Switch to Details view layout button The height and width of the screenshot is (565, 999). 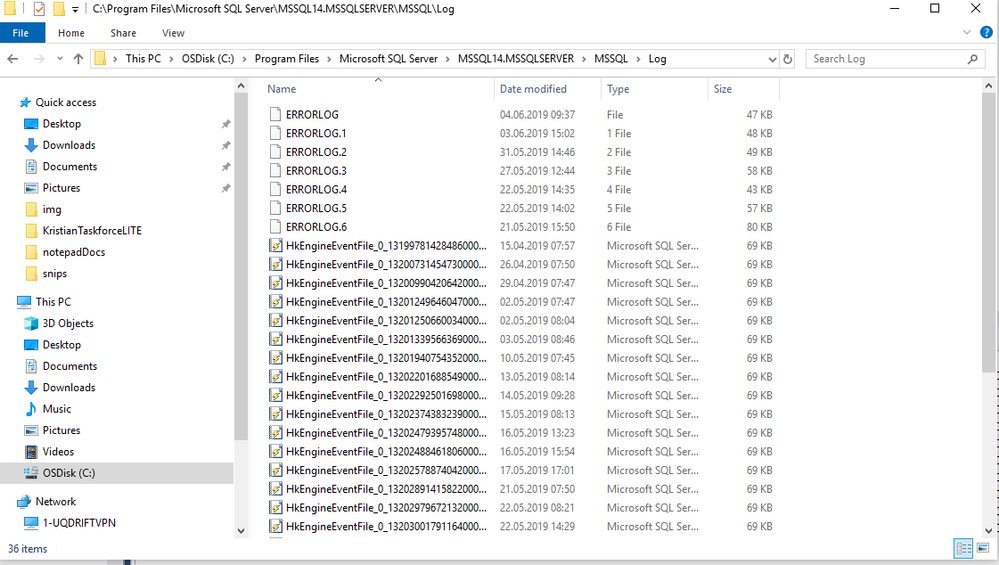coord(963,548)
